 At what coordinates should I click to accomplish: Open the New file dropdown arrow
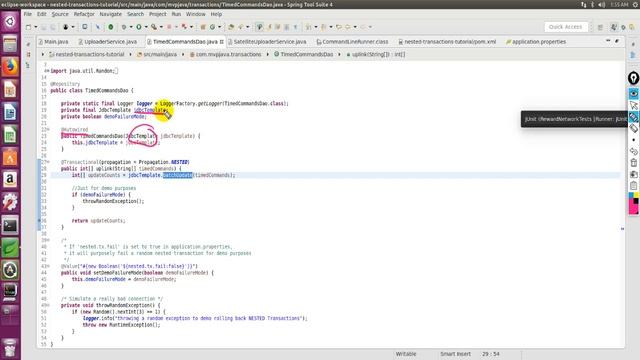36,27
